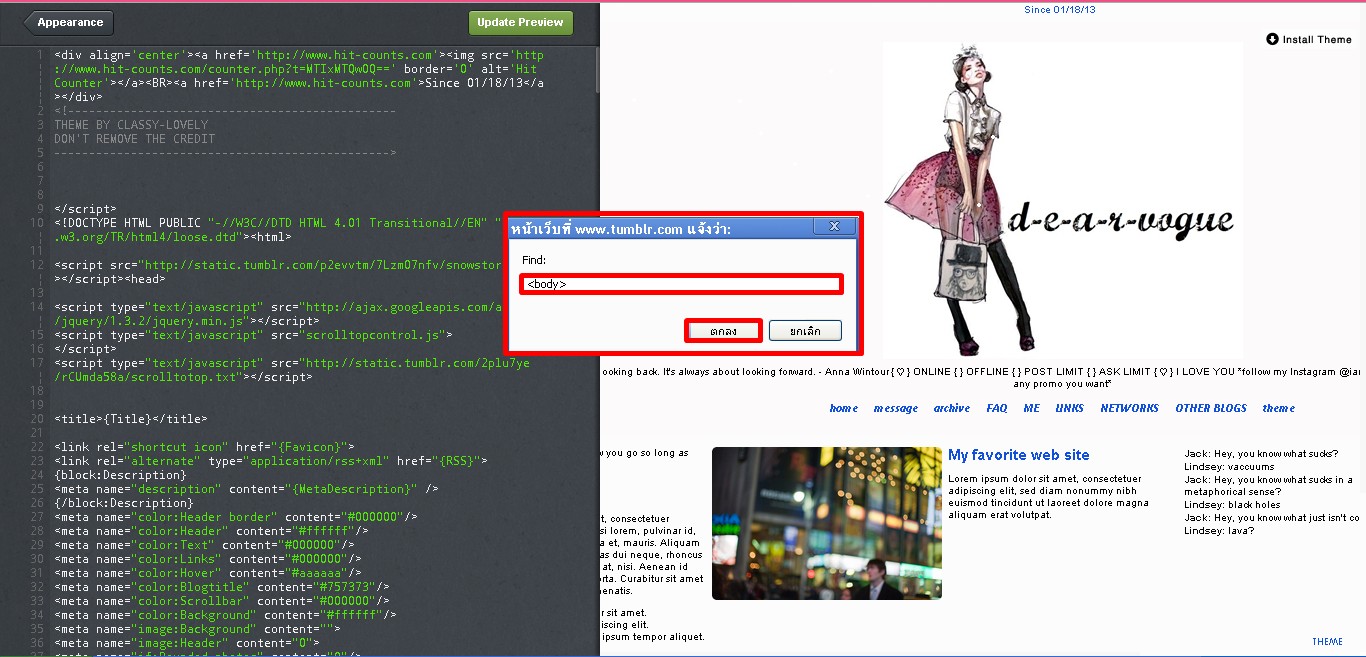The width and height of the screenshot is (1366, 657).
Task: Click the THEME BY CLASSY-LOVELY comment line
Action: (x=131, y=125)
